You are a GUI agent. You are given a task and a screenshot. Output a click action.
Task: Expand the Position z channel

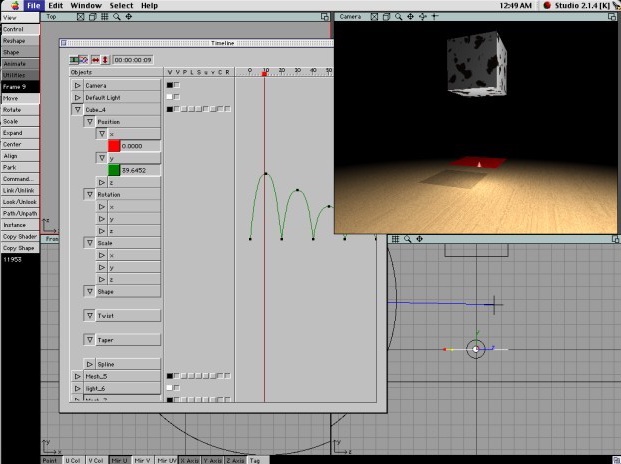coord(102,183)
